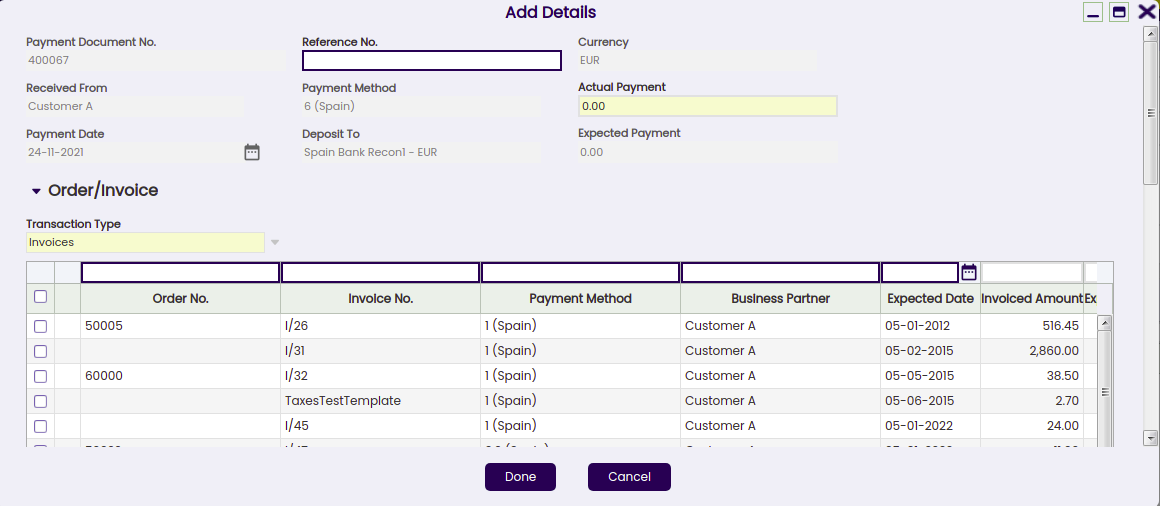Select the Invoices transaction type combo box

145,243
